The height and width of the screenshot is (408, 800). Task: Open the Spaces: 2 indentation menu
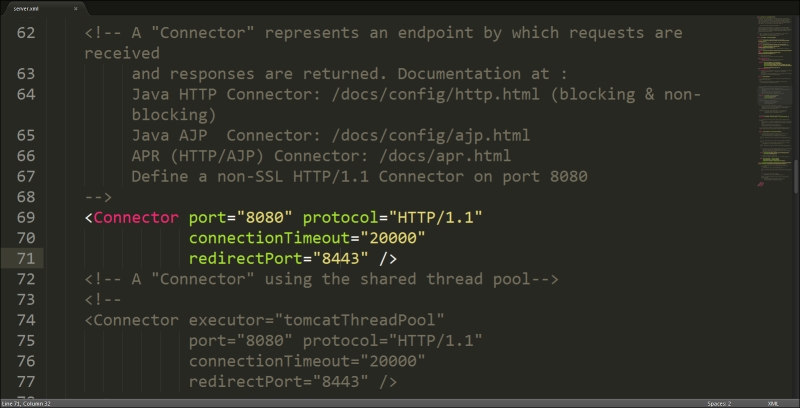(x=719, y=404)
